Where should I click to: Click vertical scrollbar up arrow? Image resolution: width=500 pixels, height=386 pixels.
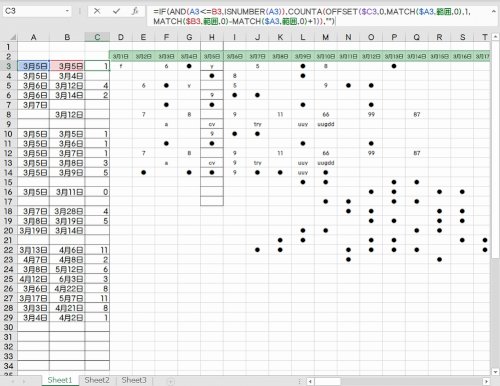pos(495,36)
